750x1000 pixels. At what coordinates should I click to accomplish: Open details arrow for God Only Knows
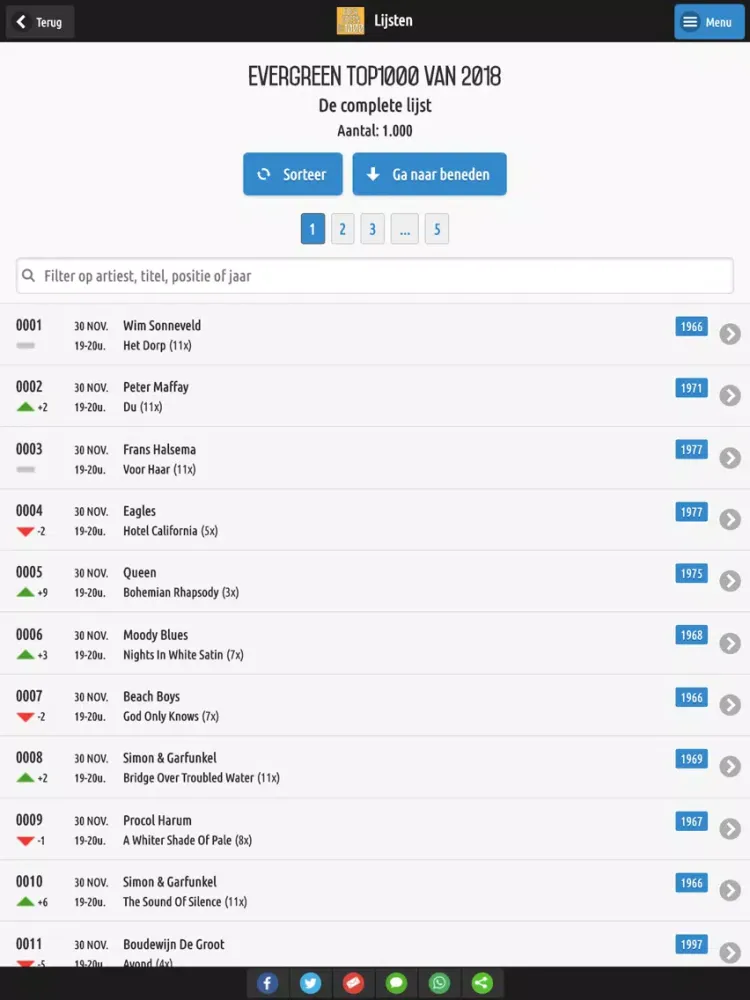pos(730,705)
